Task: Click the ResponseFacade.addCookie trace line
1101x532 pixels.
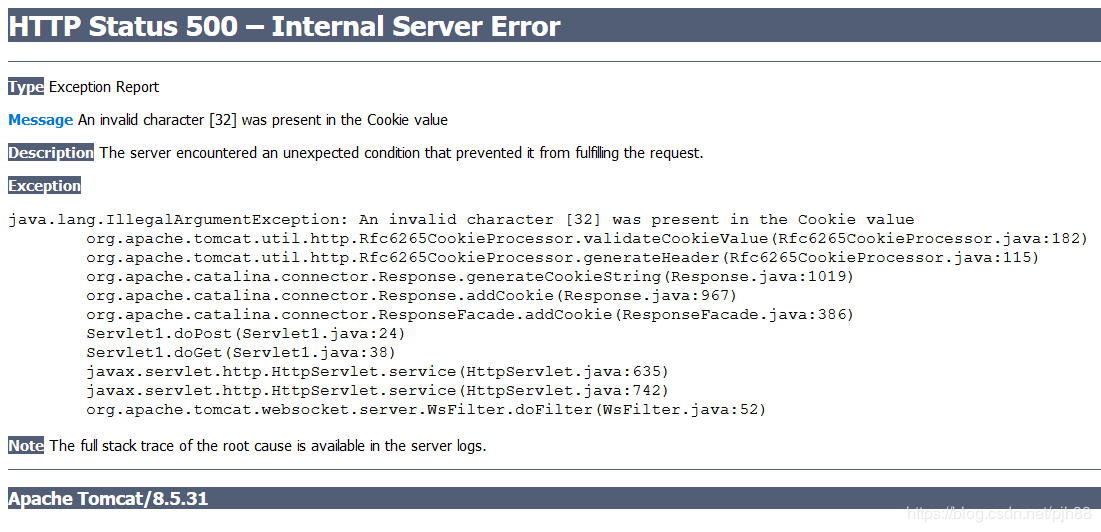Action: 470,314
